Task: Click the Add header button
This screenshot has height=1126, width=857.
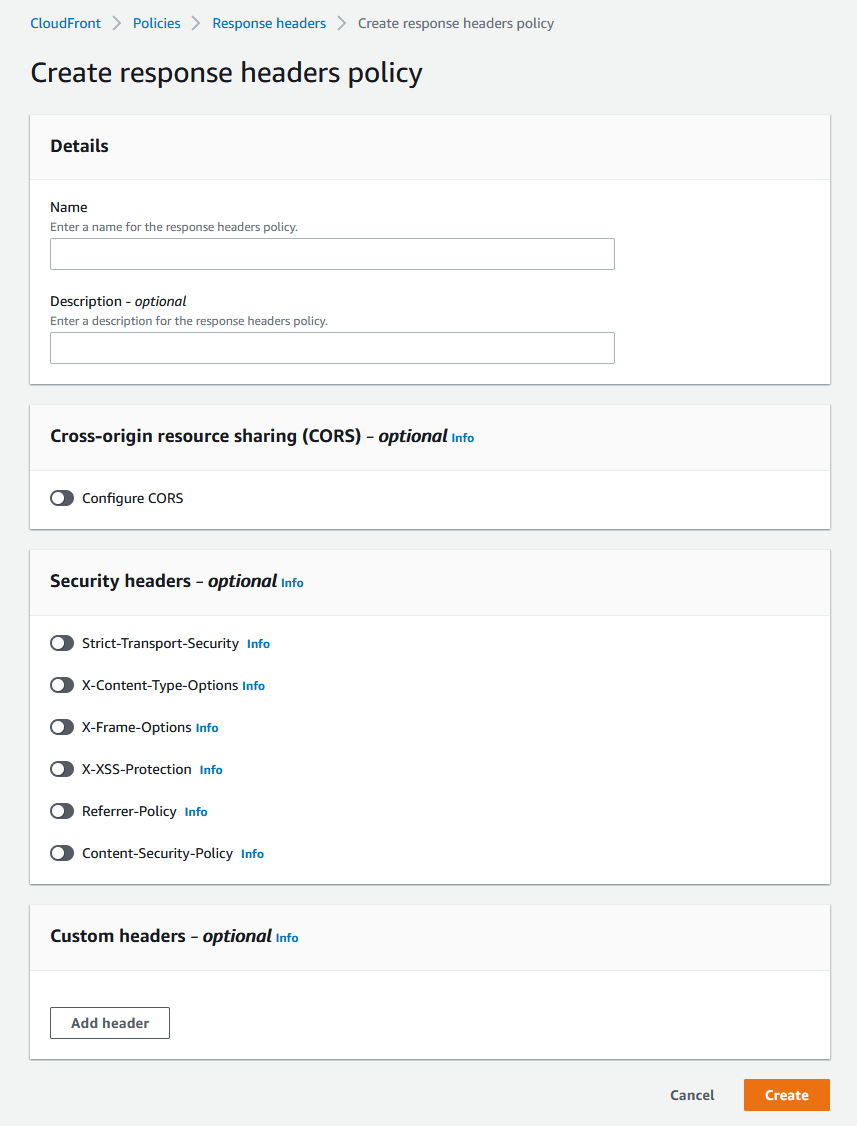Action: pyautogui.click(x=109, y=1022)
